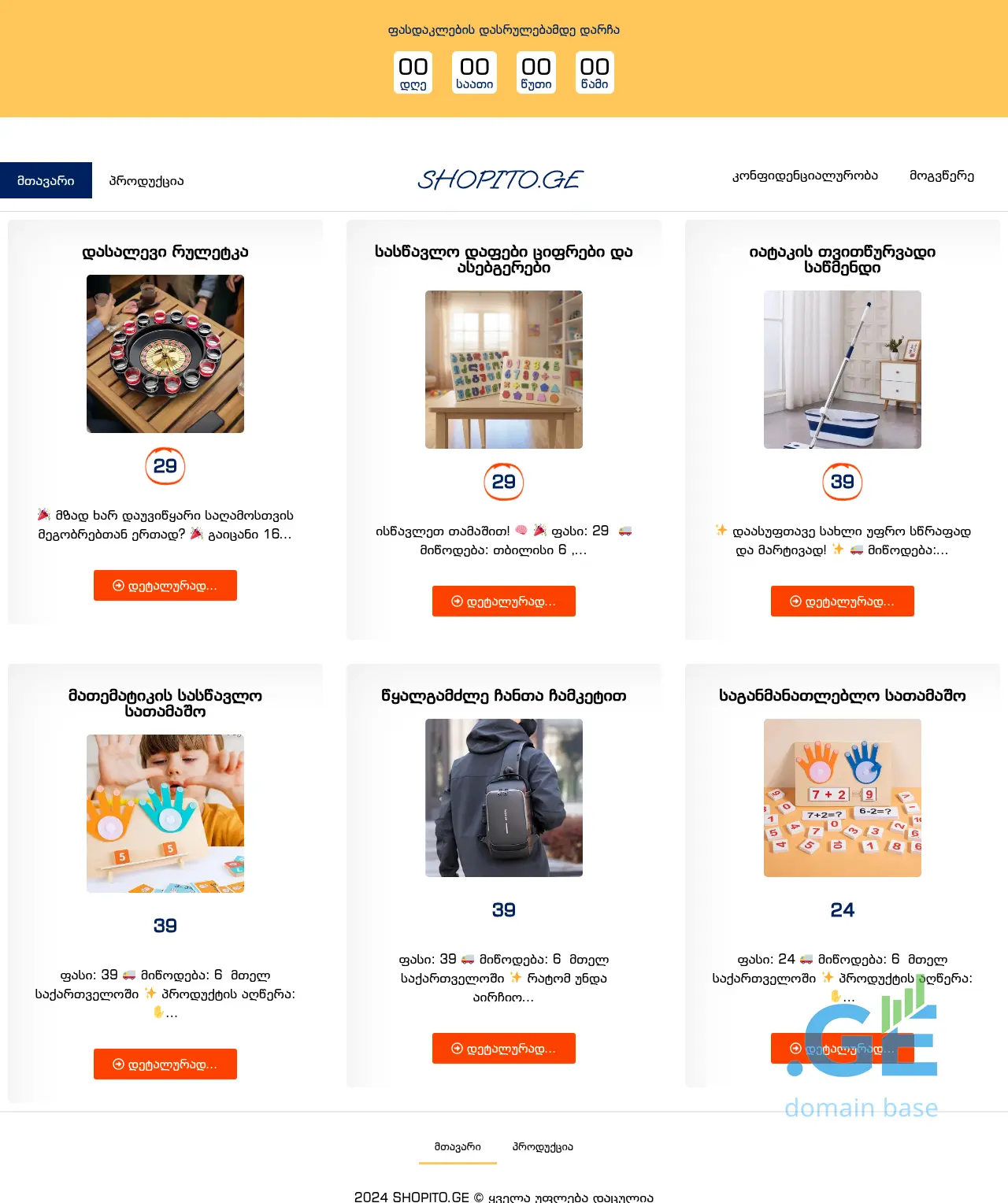This screenshot has height=1203, width=1008.
Task: Open the drinking roulette product image
Action: (x=165, y=353)
